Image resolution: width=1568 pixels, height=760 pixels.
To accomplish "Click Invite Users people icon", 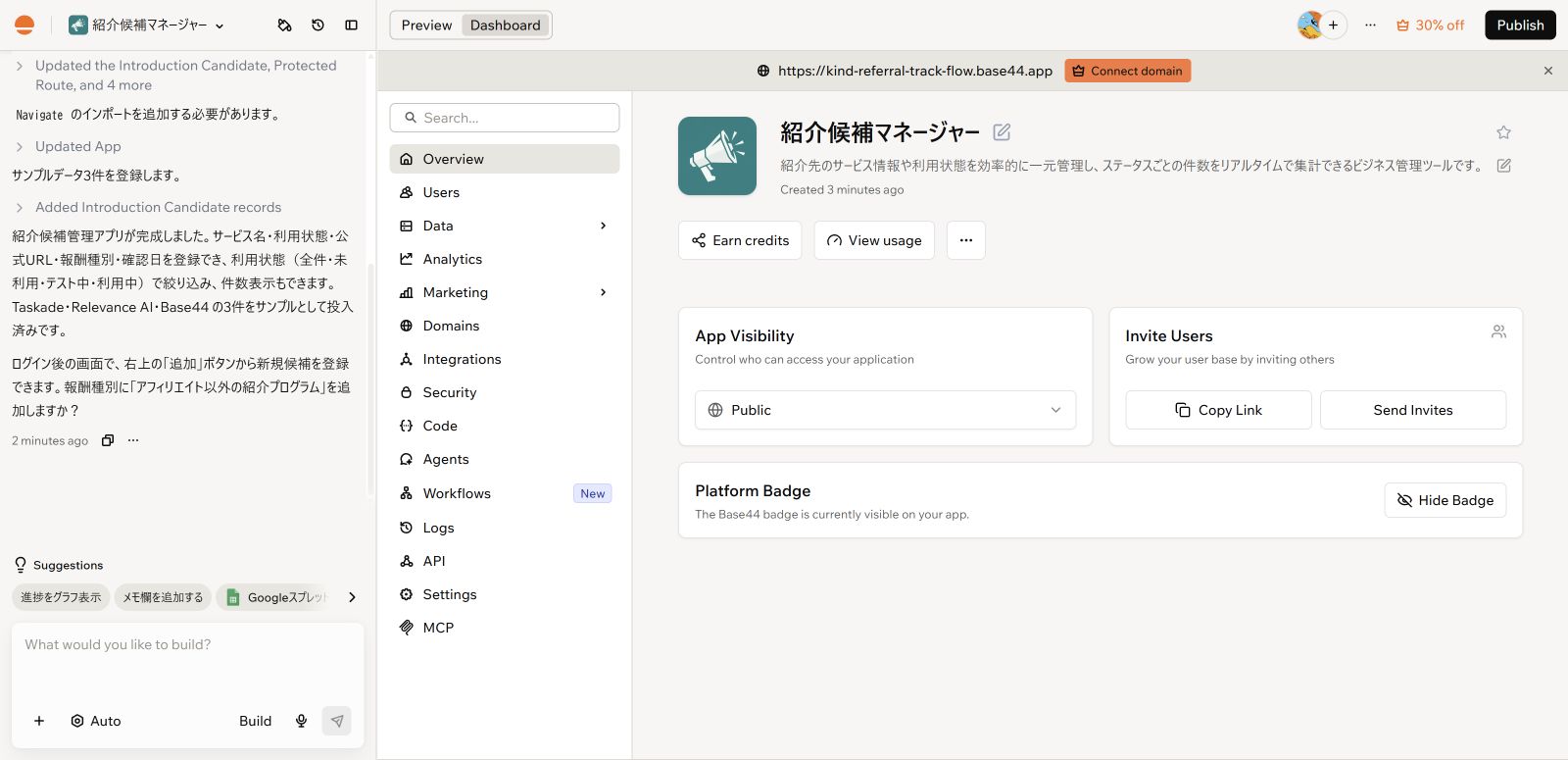I will pos(1498,331).
